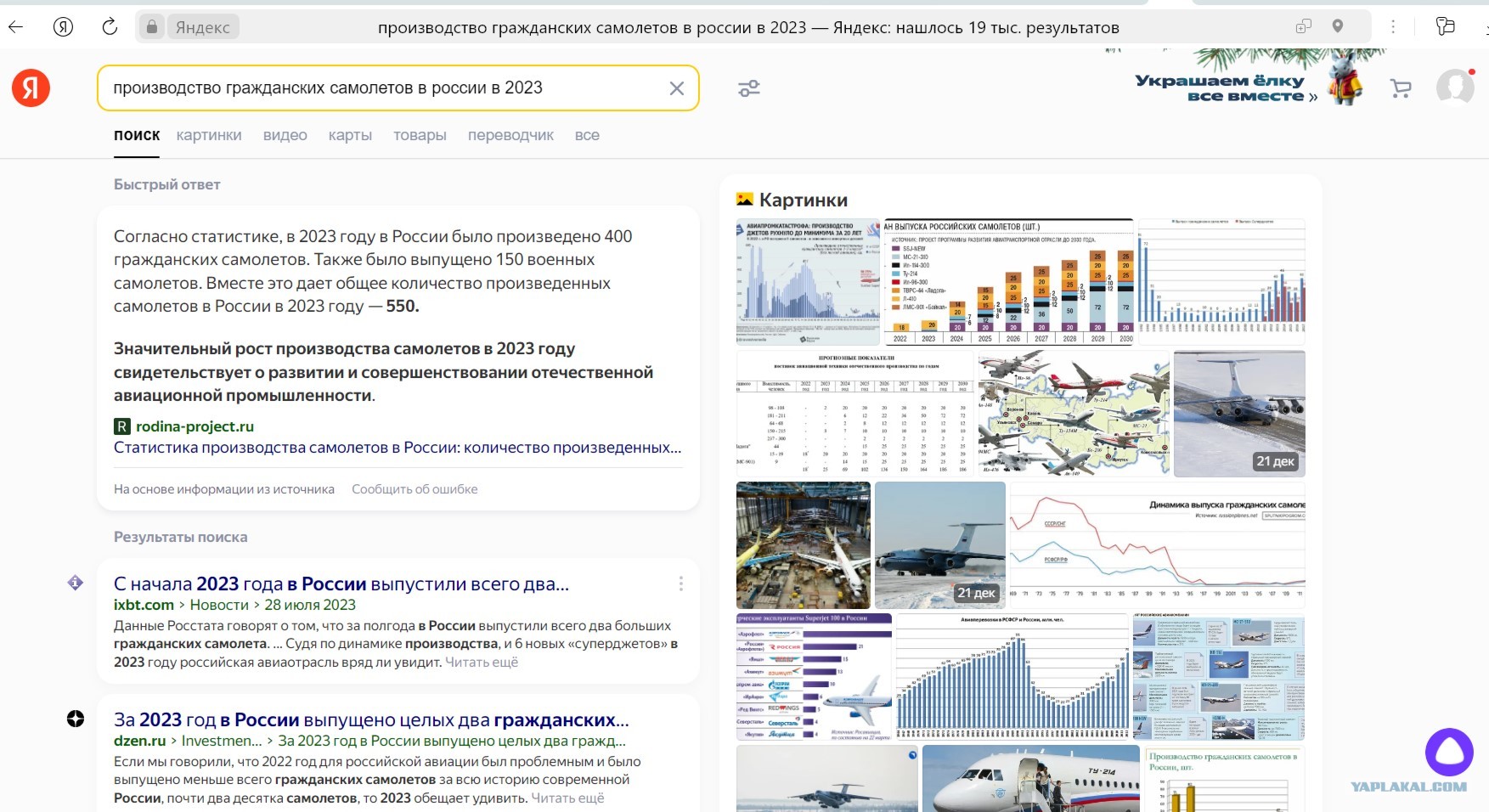
Task: Click the Яндекс site chip in address bar
Action: click(203, 27)
